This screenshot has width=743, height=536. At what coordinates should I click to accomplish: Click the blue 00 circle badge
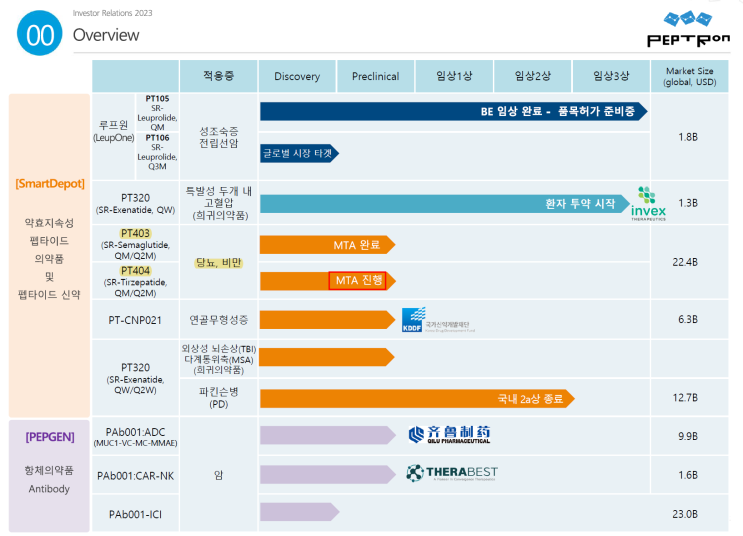[x=38, y=34]
